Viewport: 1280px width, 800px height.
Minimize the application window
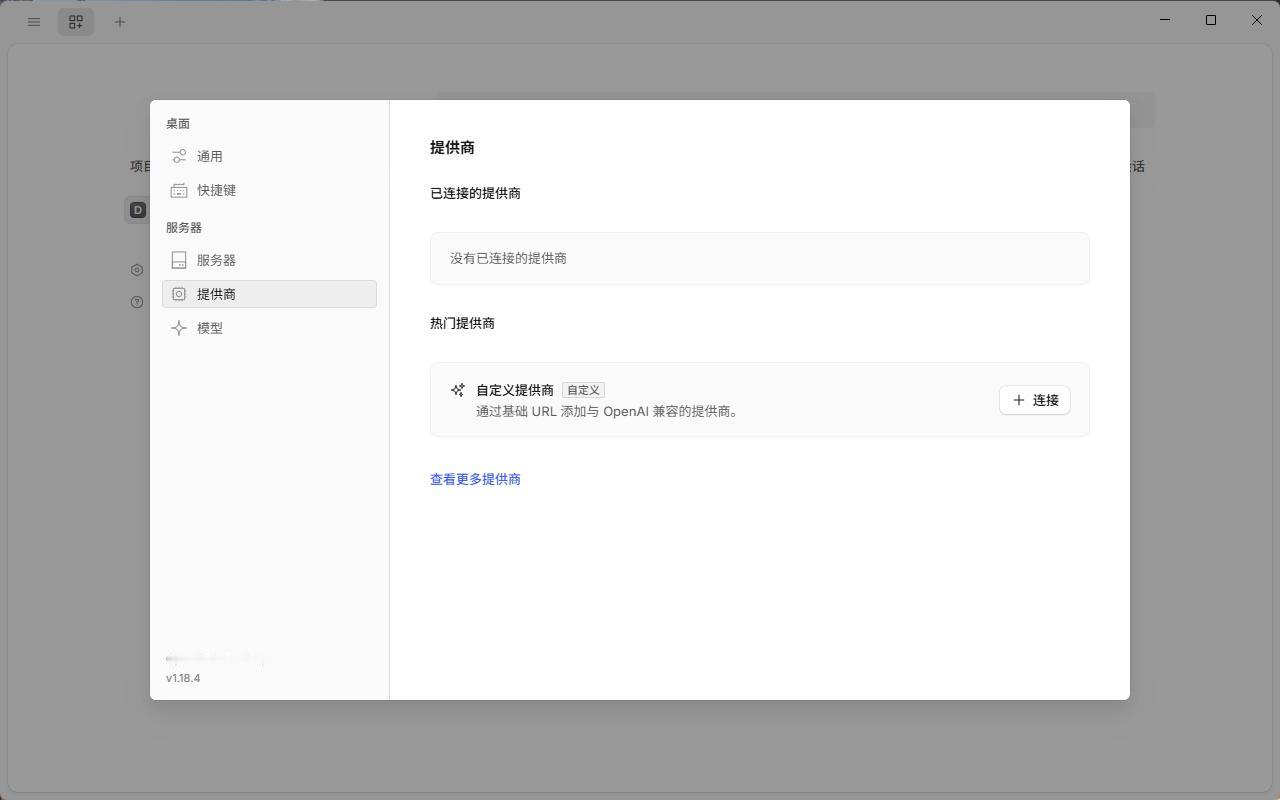[x=1165, y=20]
